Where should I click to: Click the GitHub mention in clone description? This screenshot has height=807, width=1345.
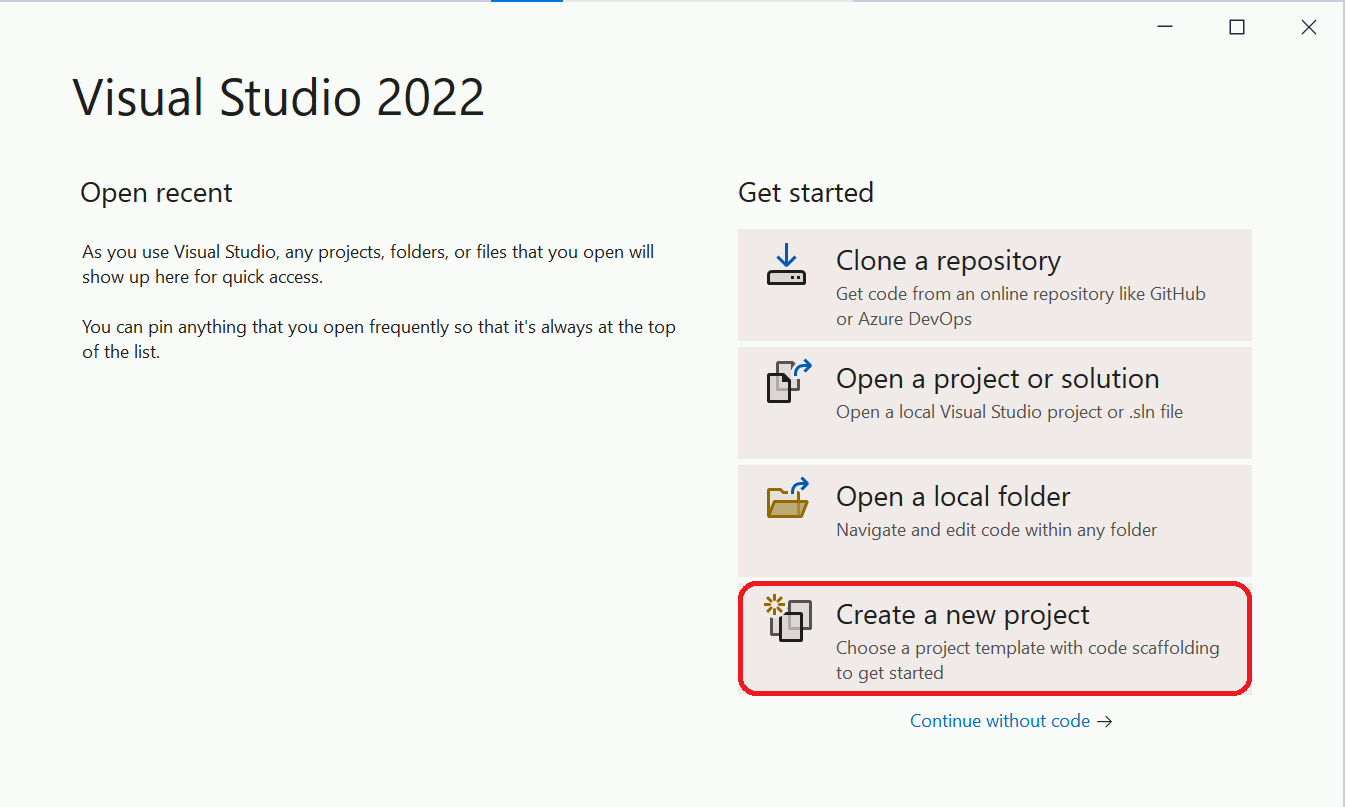tap(1177, 293)
